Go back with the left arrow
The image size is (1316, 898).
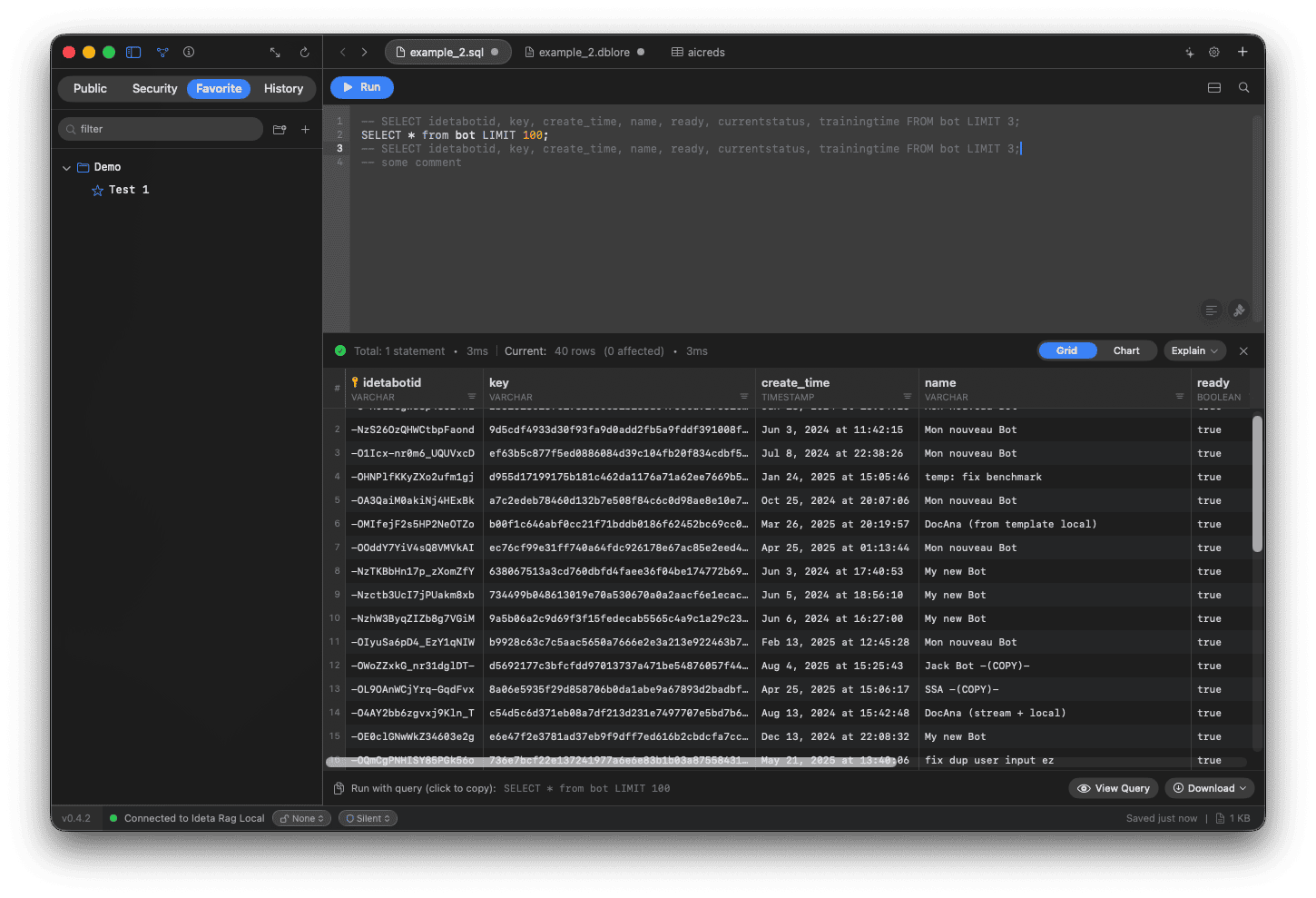[x=343, y=53]
